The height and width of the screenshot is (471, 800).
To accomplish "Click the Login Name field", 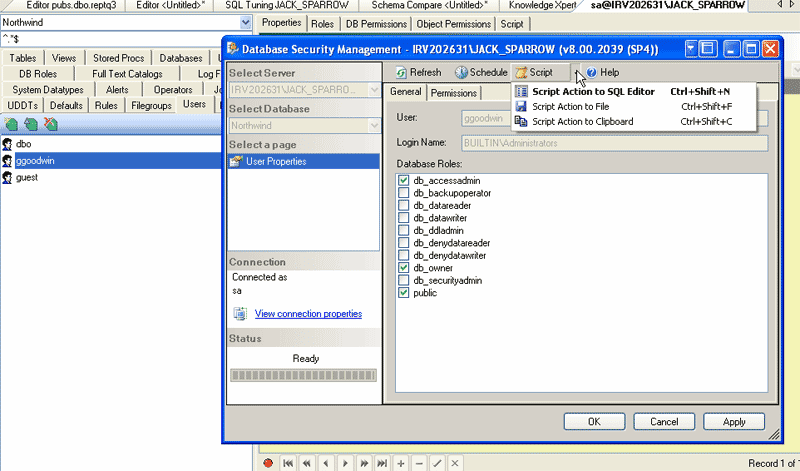I will (x=615, y=143).
